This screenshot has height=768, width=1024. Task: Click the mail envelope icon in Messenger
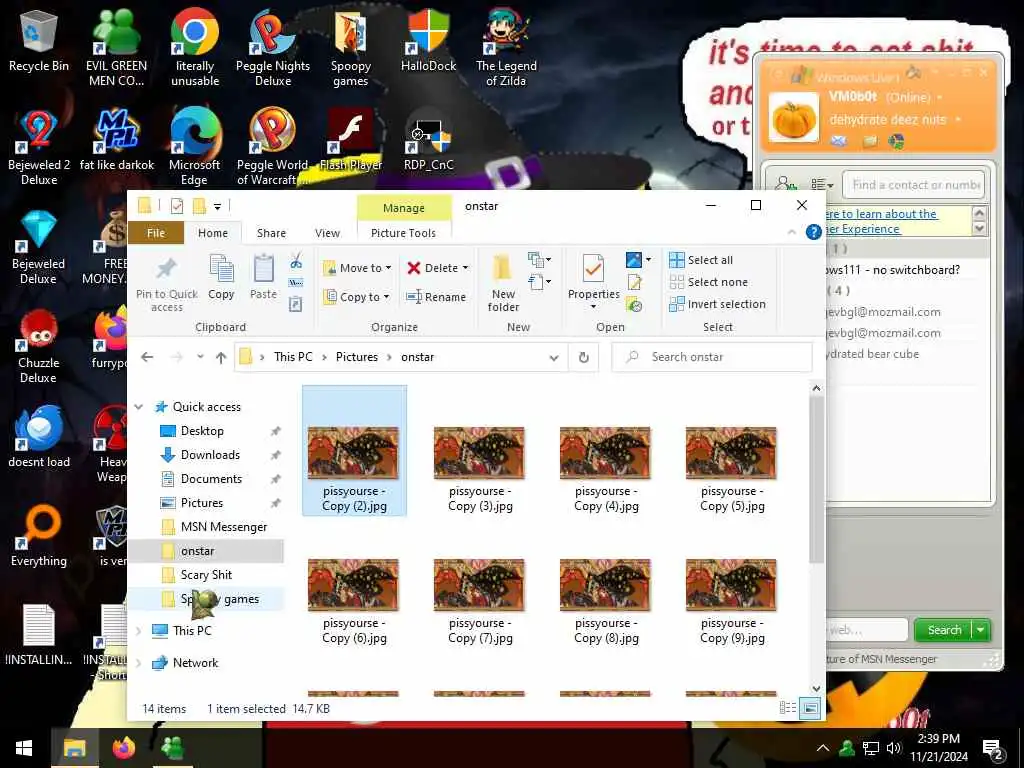coord(839,141)
